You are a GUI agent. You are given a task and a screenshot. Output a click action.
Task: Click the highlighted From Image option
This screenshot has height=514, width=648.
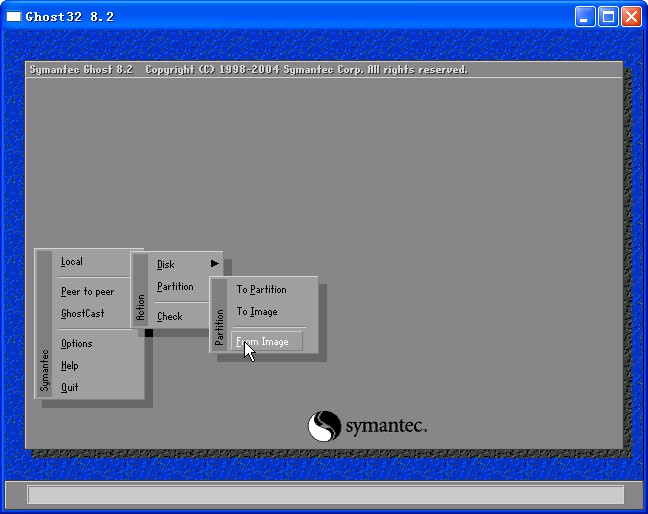pos(266,342)
